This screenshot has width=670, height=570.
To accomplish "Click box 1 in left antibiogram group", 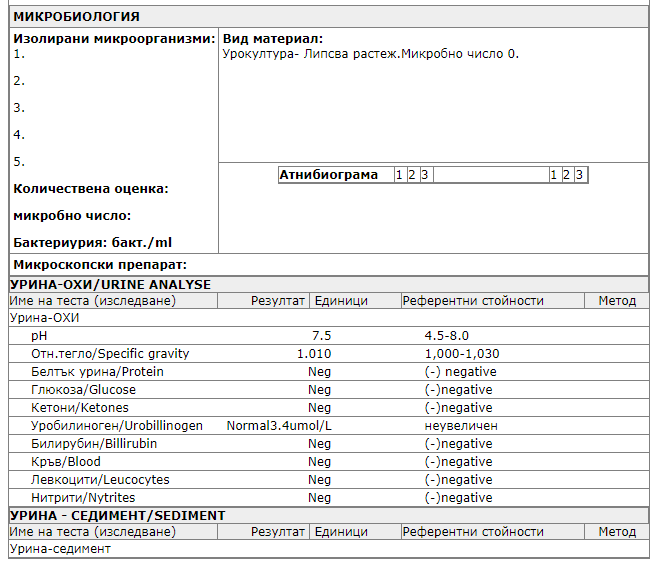I will click(x=399, y=175).
